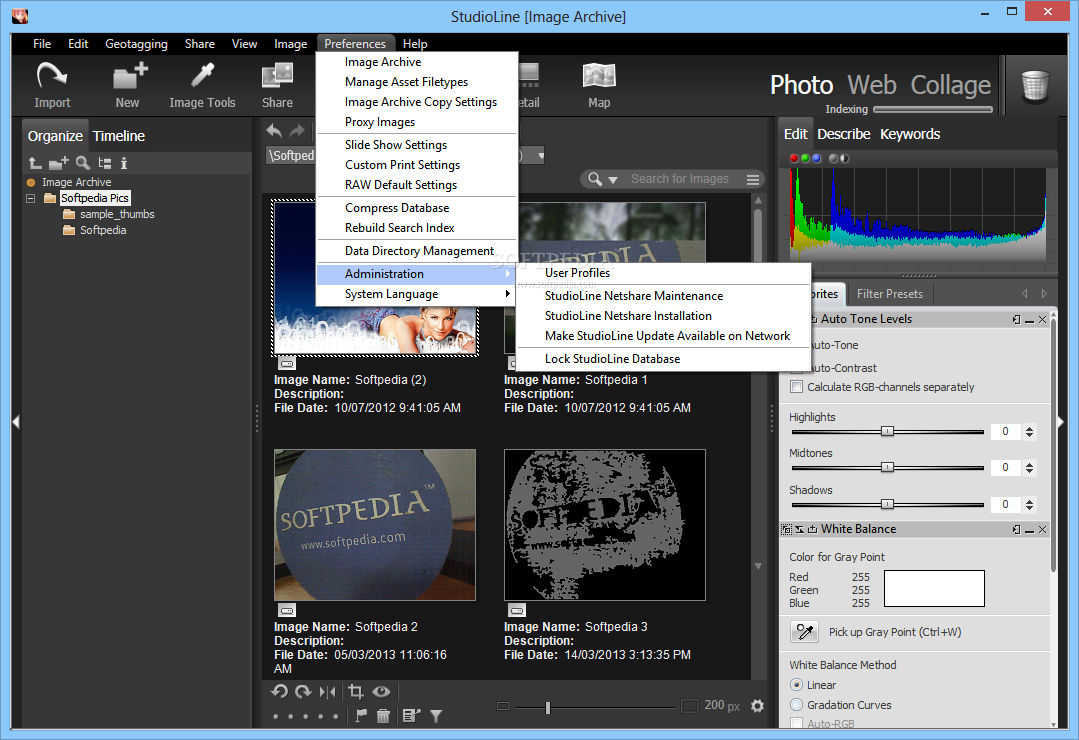Click the Search for Images field
This screenshot has height=740, width=1079.
point(679,179)
